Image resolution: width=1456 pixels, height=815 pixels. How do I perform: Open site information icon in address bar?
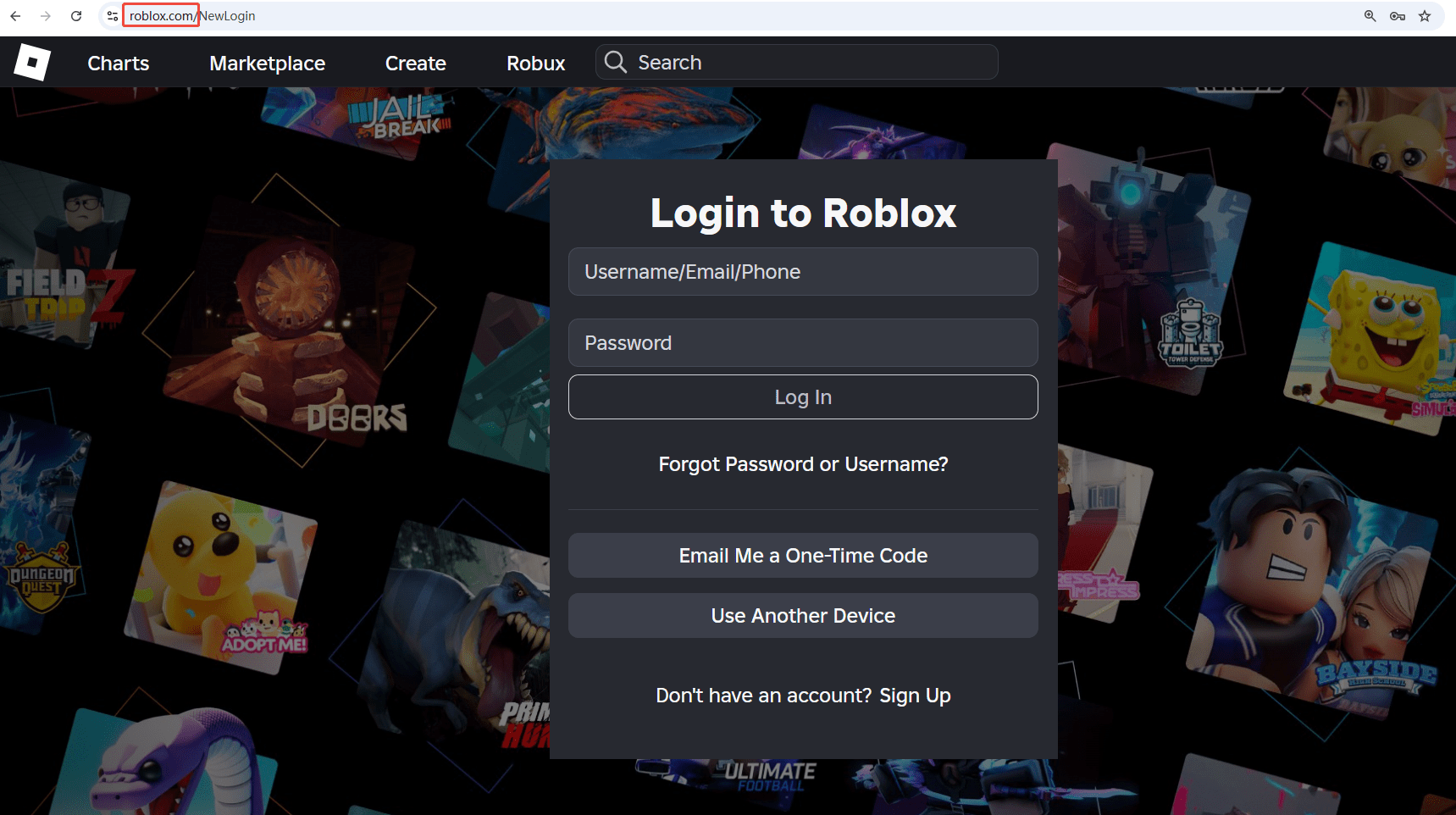[113, 16]
